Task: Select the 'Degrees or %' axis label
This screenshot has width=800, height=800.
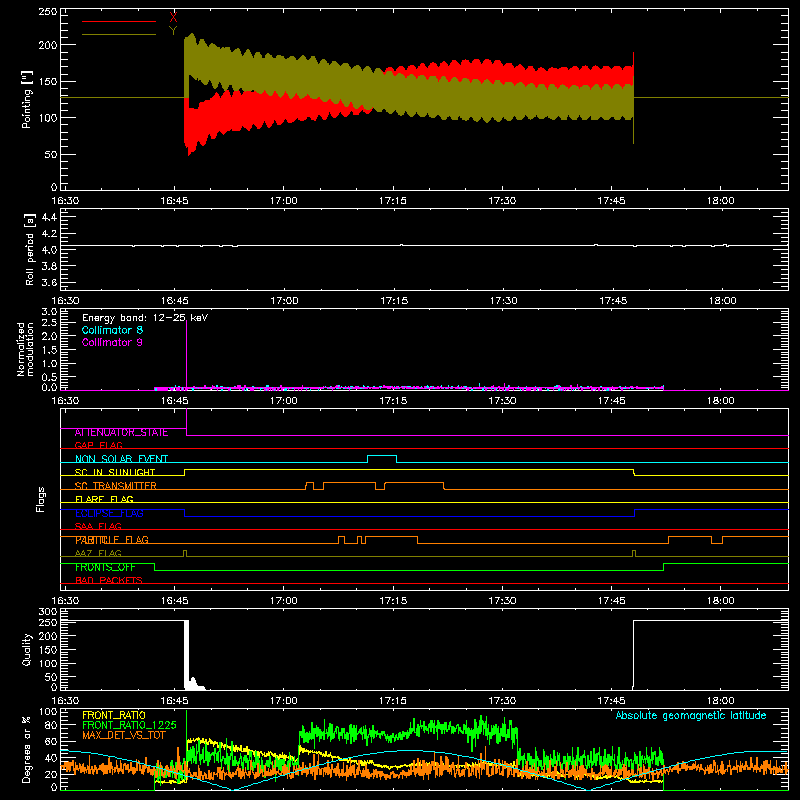Action: (x=27, y=749)
